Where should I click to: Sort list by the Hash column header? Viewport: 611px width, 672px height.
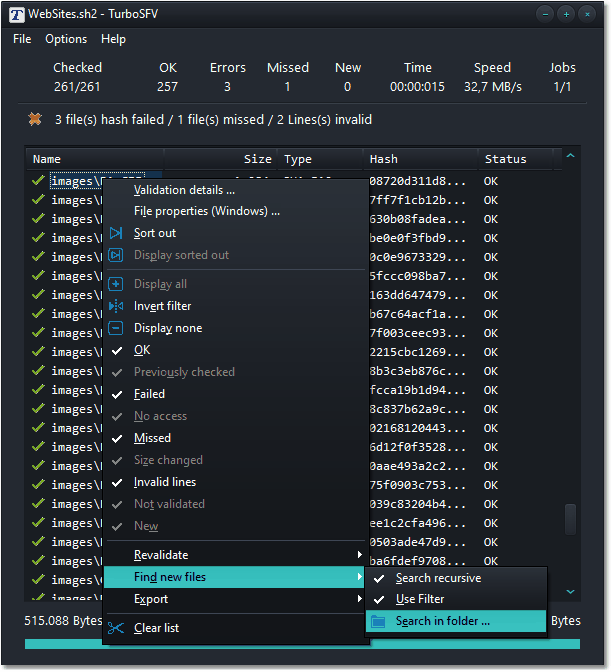[383, 159]
